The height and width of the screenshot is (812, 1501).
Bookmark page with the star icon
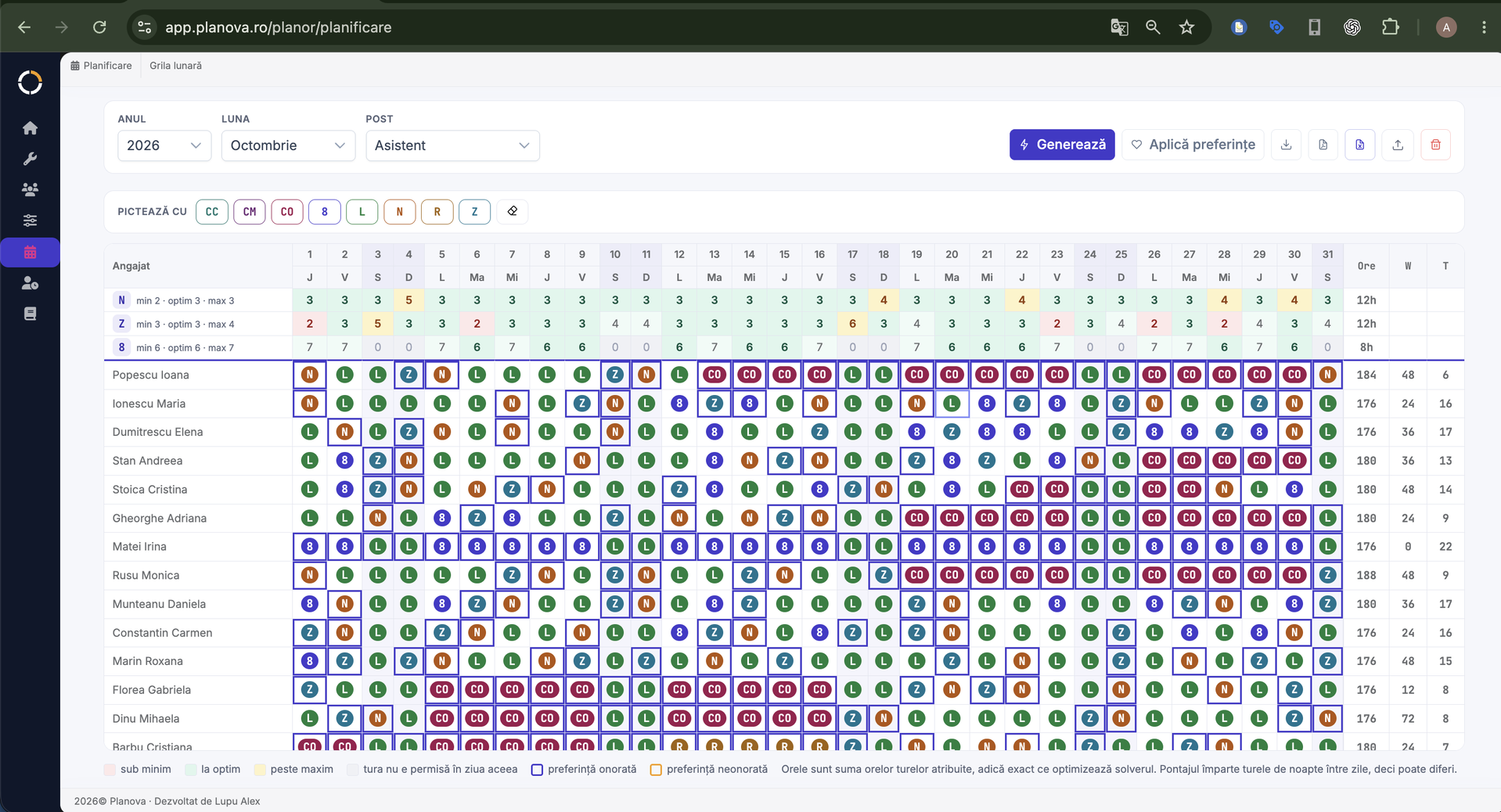coord(1186,27)
